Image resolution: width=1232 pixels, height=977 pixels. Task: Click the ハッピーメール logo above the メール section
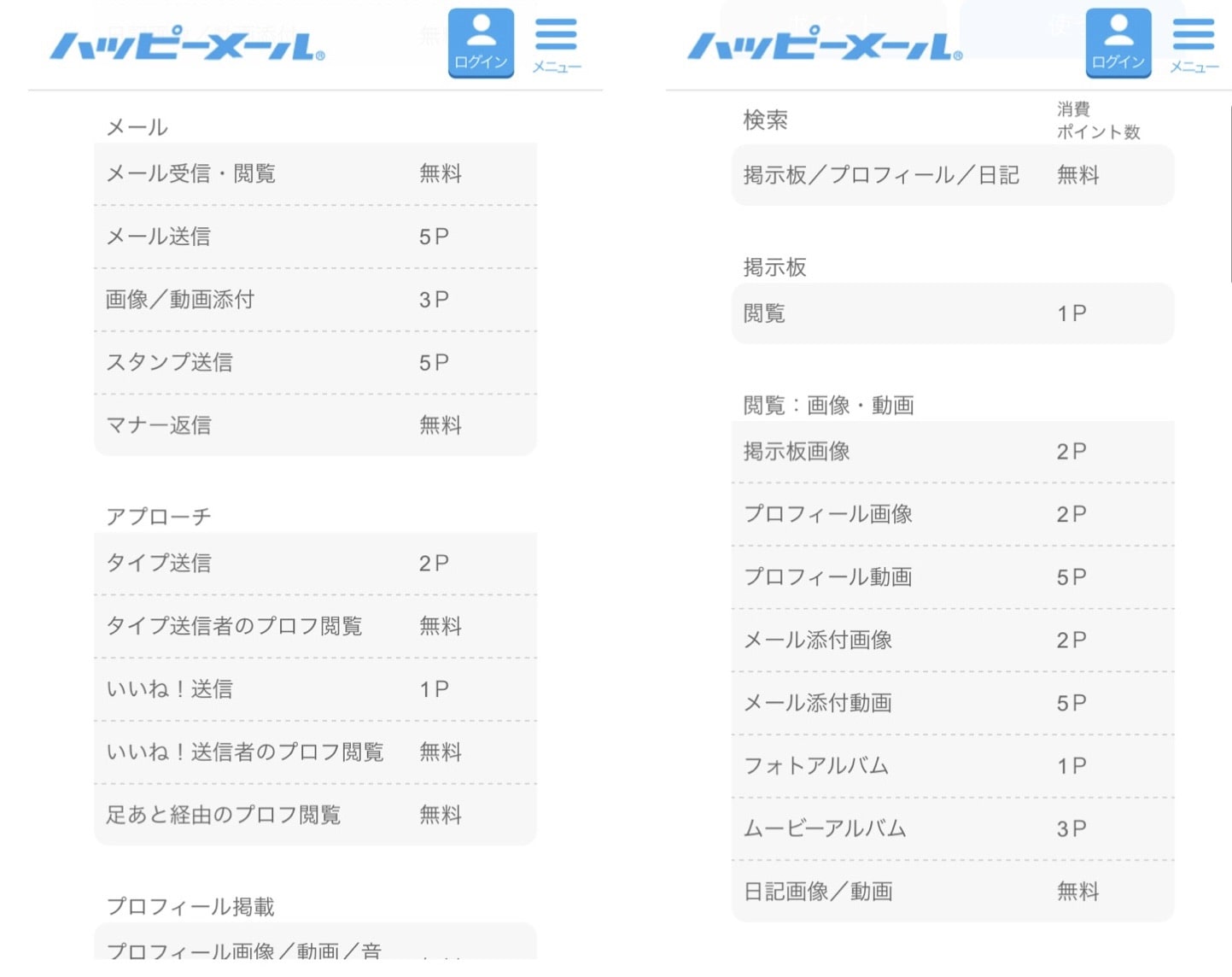[x=187, y=46]
